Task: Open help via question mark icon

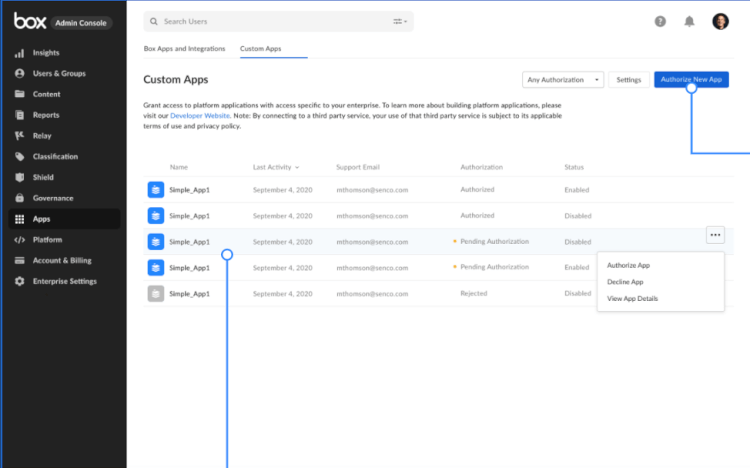Action: pos(660,22)
